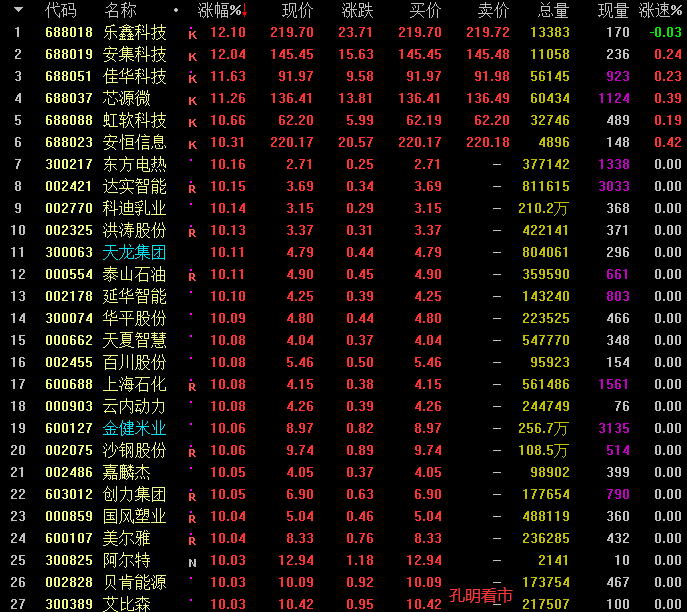This screenshot has width=687, height=612.
Task: Sort by 名称 column header
Action: [120, 10]
